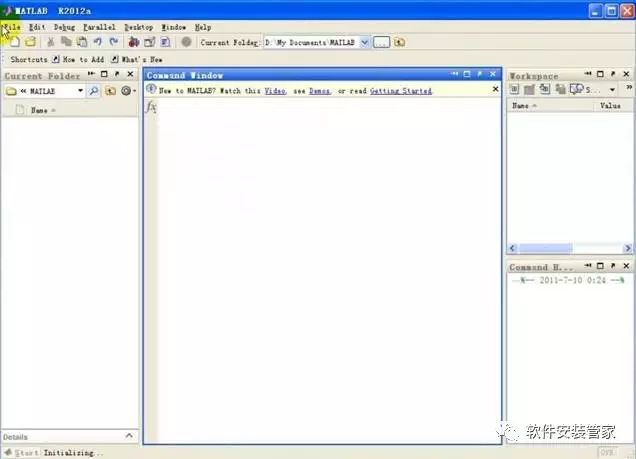Image resolution: width=636 pixels, height=459 pixels.
Task: Click the fx function browser icon
Action: (152, 107)
